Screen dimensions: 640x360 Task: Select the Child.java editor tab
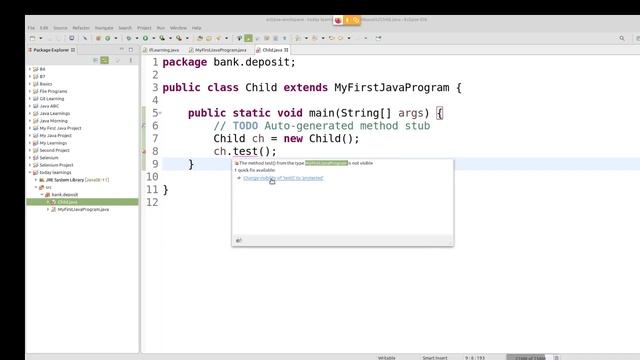(x=272, y=50)
